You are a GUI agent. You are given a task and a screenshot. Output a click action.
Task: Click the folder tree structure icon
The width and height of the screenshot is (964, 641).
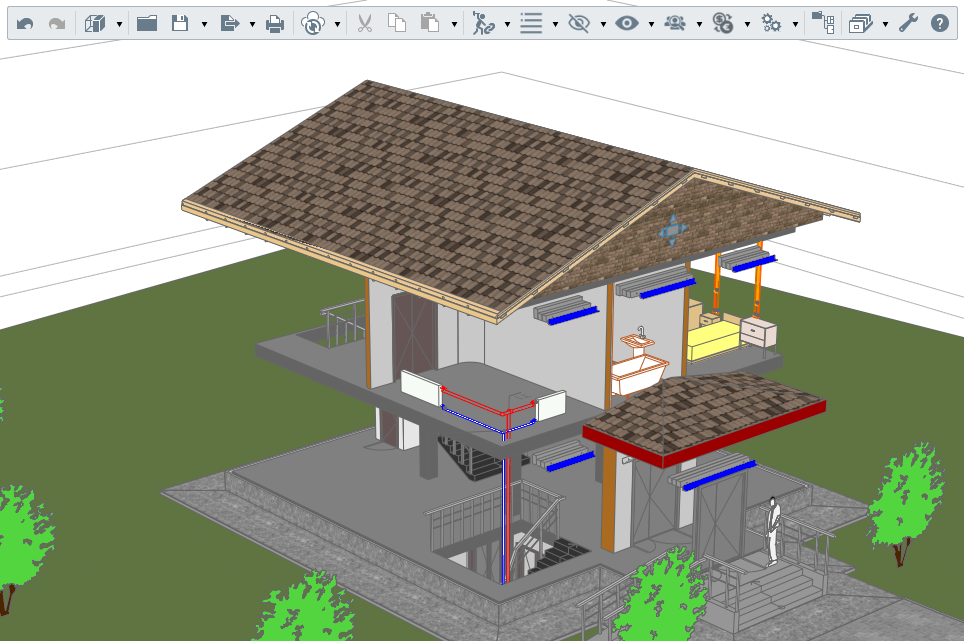(823, 23)
